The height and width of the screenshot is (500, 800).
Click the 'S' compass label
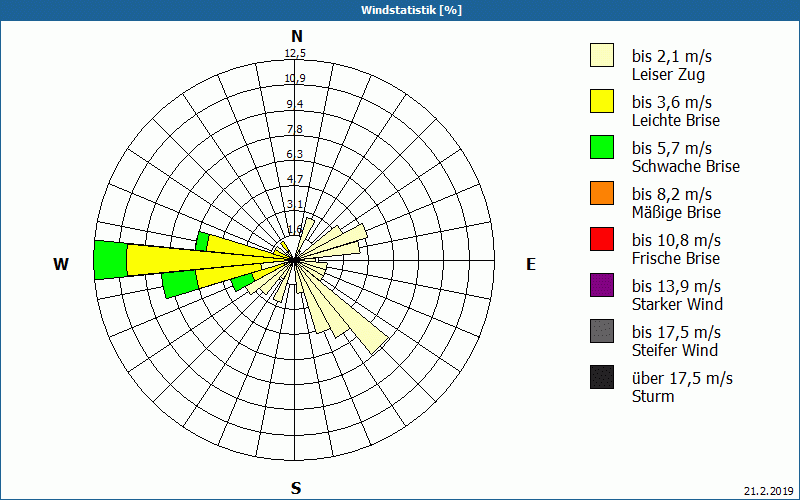click(296, 488)
